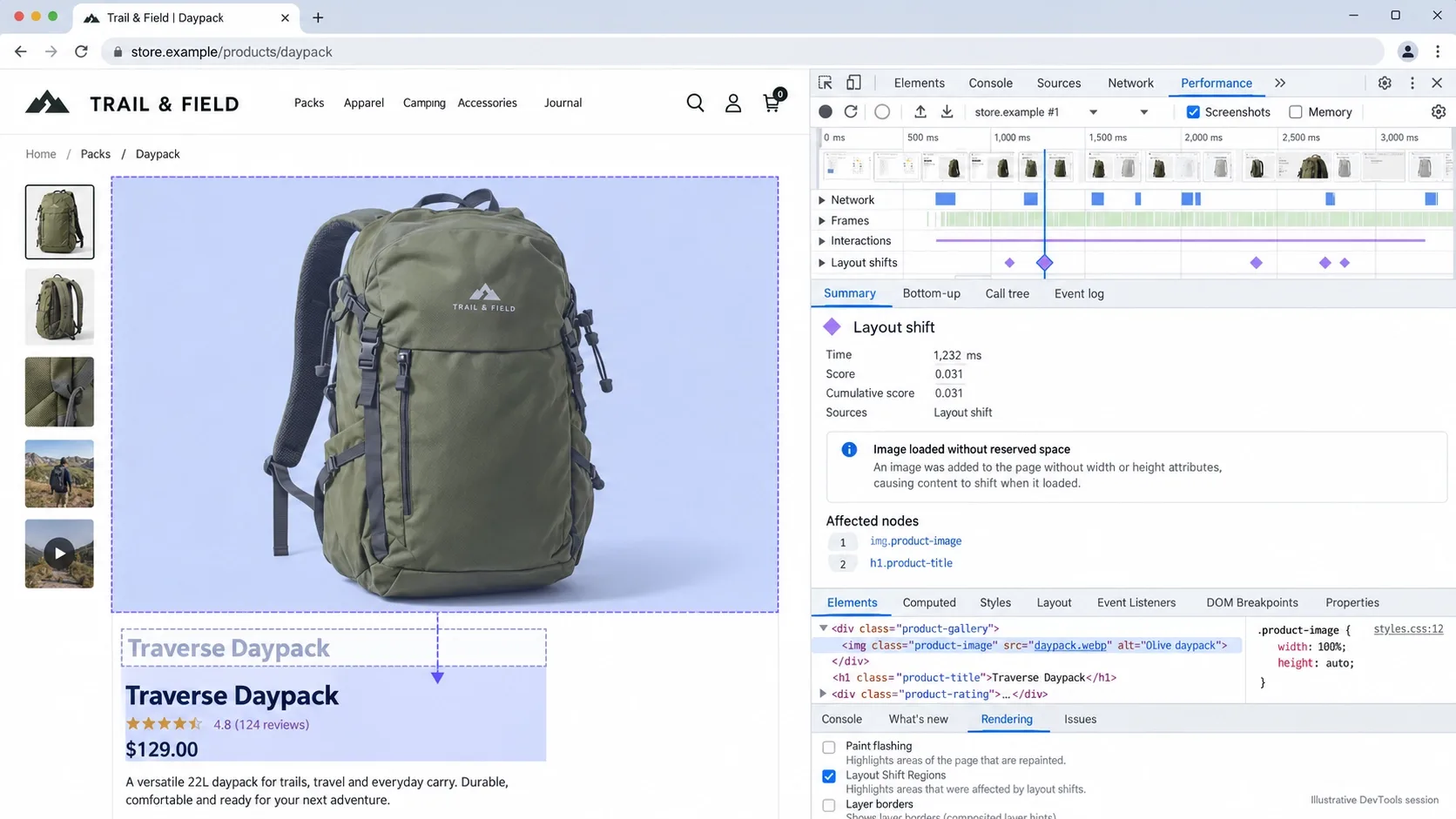Expand the Frames track

point(822,221)
